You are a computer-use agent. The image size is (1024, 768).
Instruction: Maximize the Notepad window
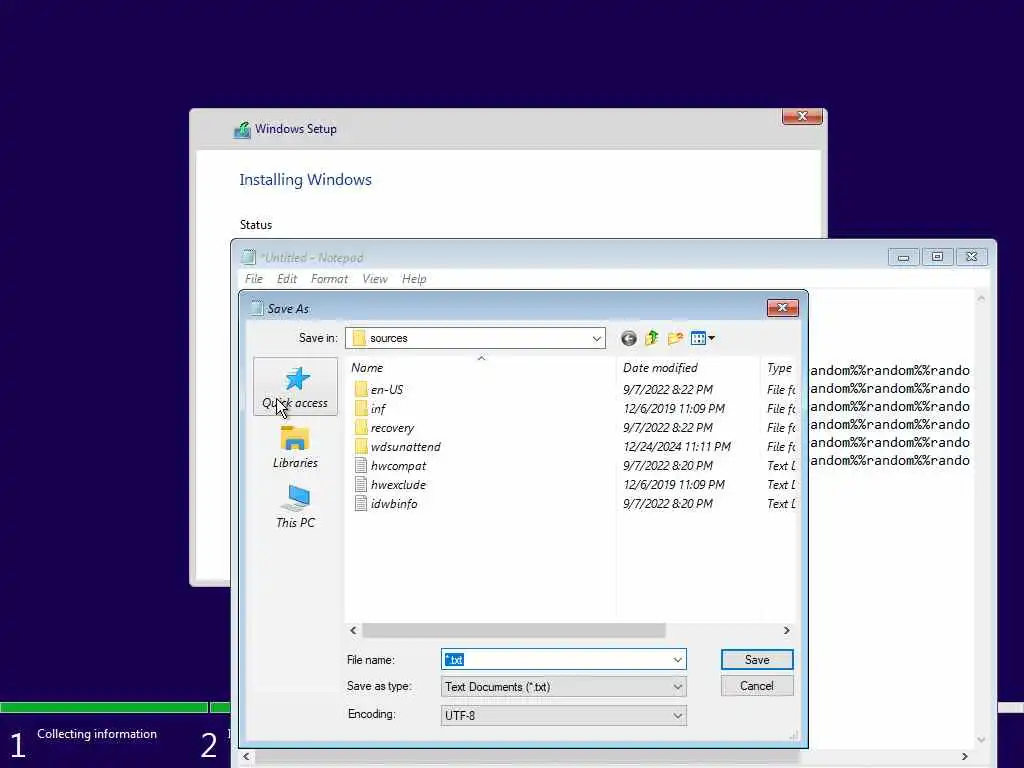[x=937, y=257]
